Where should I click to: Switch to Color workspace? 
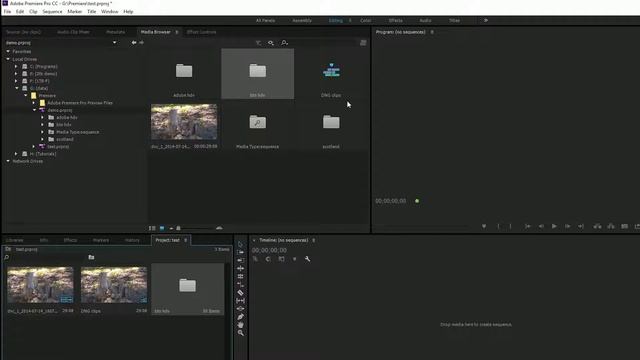point(365,20)
